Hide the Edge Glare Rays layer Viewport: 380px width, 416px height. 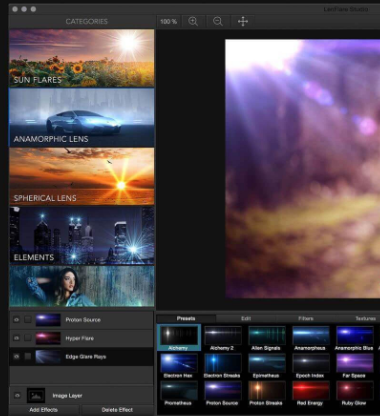coord(16,356)
